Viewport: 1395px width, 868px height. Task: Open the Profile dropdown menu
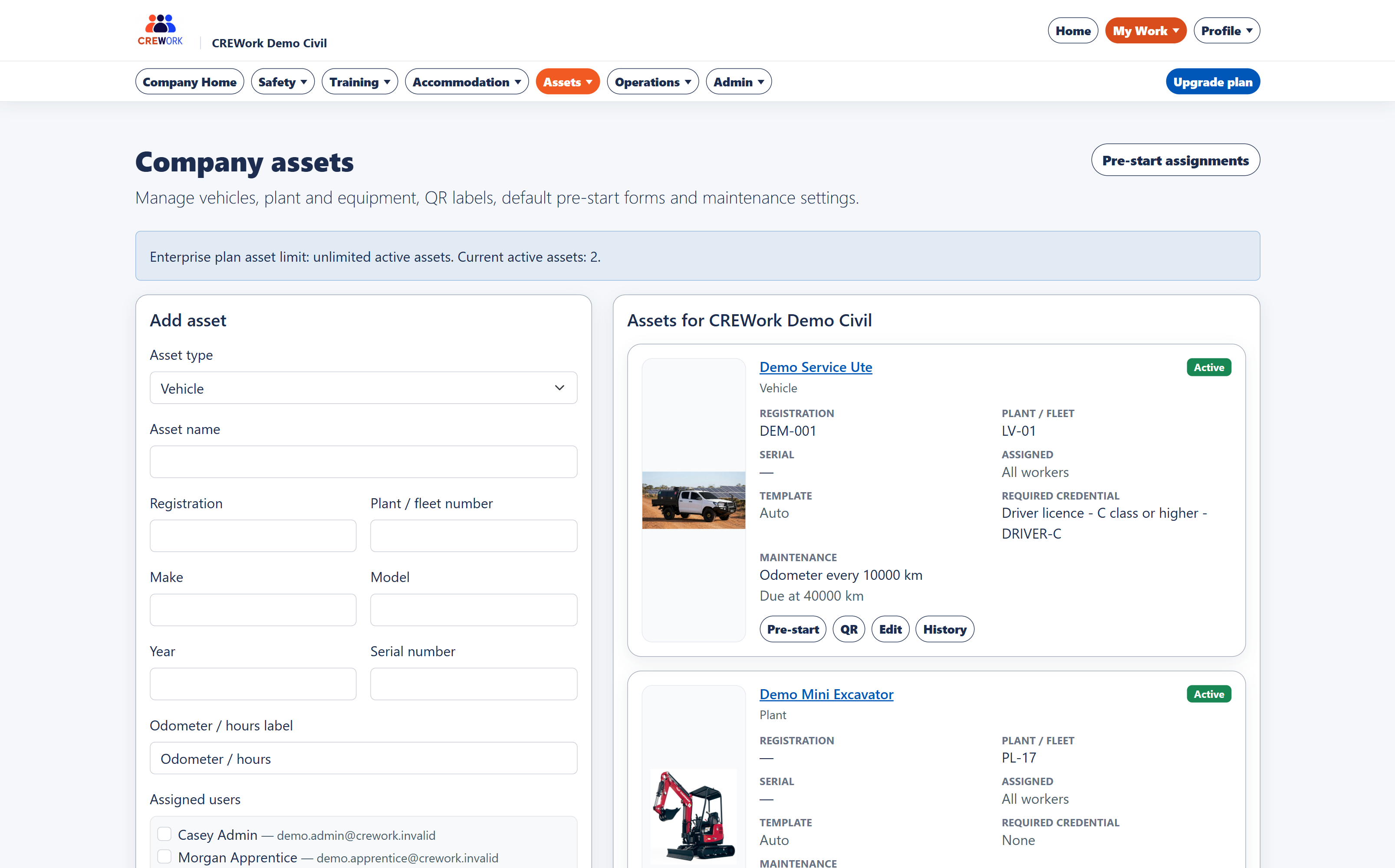click(1226, 31)
